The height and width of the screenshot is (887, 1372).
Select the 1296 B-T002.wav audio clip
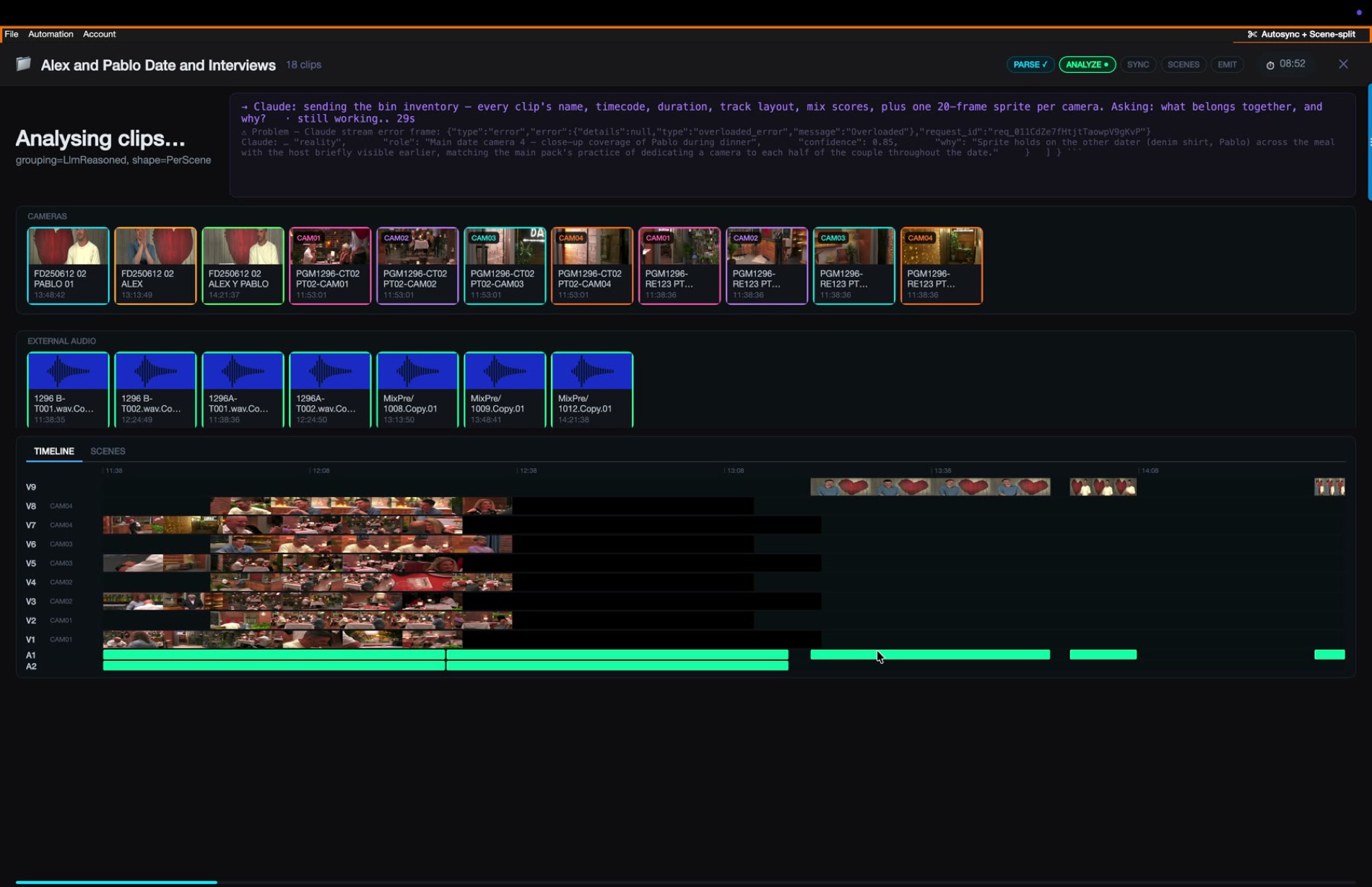pos(155,390)
